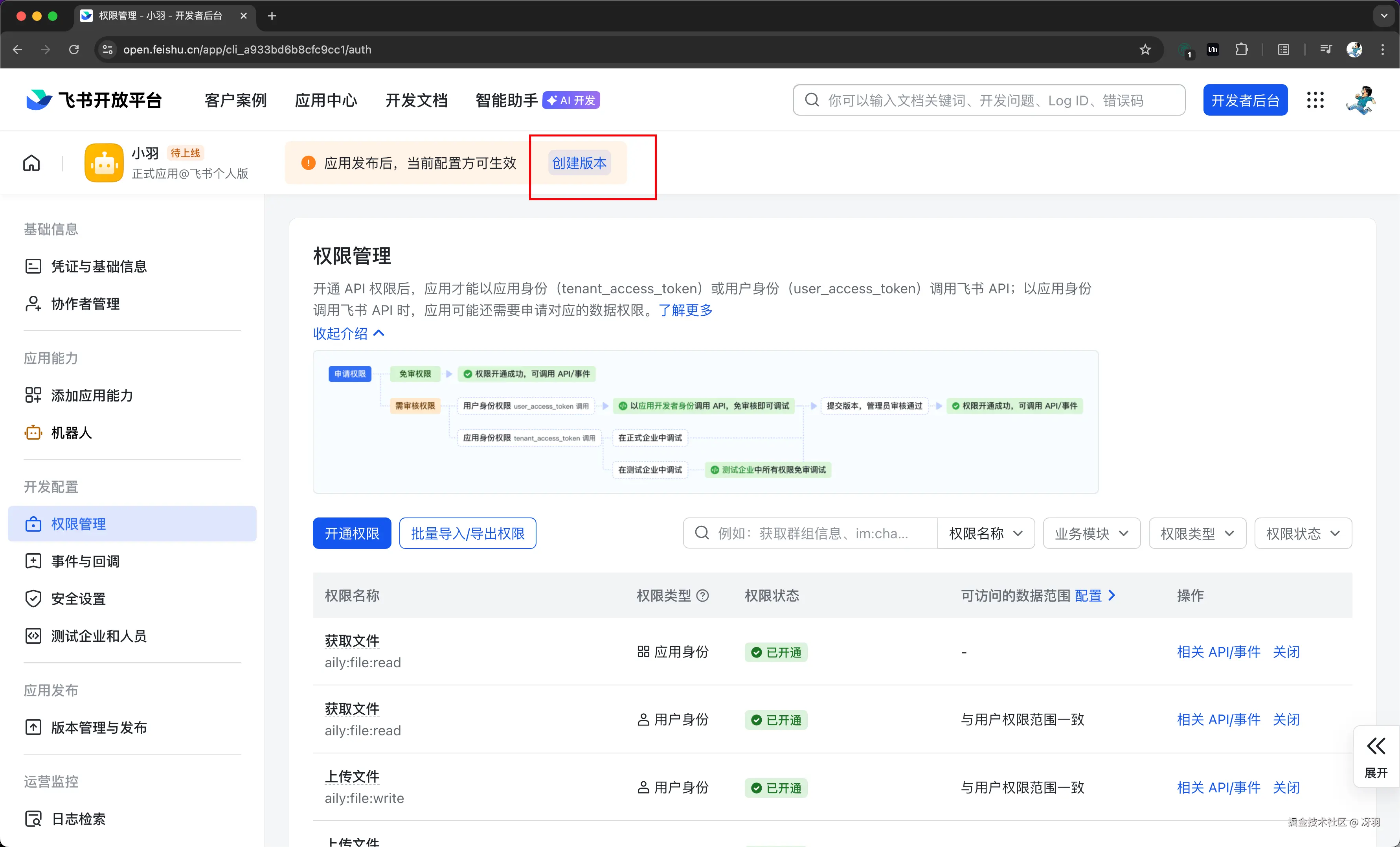The height and width of the screenshot is (847, 1400).
Task: Bookmark page with the star icon
Action: coord(1145,50)
